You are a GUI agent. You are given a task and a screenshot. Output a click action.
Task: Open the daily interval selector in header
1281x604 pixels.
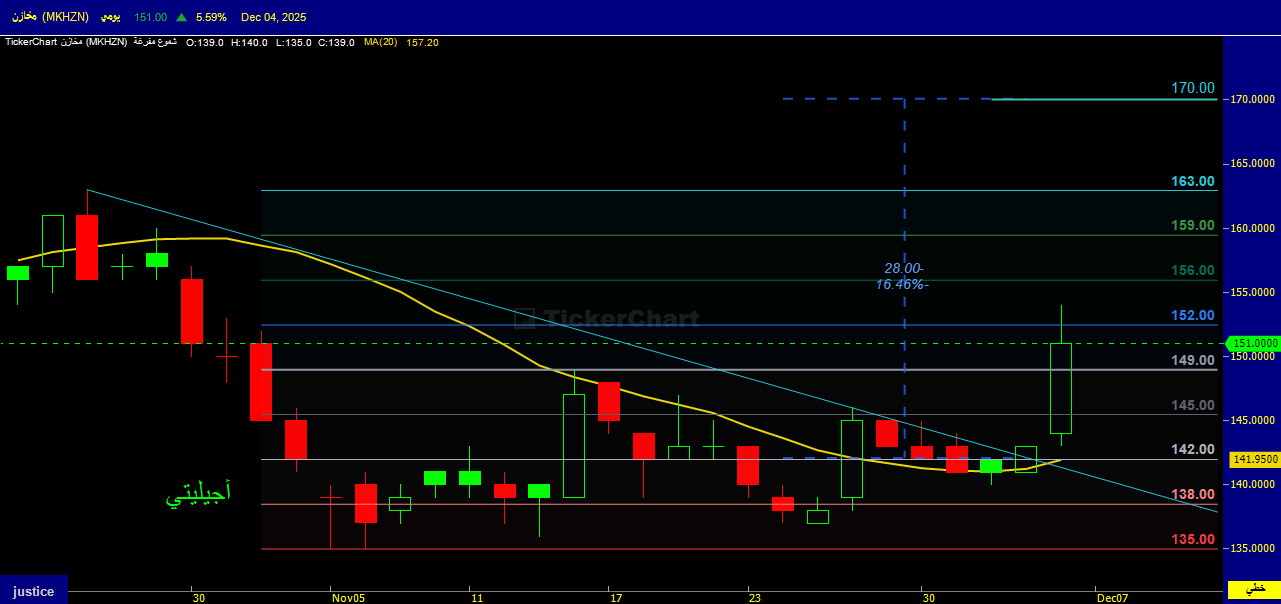pyautogui.click(x=112, y=17)
